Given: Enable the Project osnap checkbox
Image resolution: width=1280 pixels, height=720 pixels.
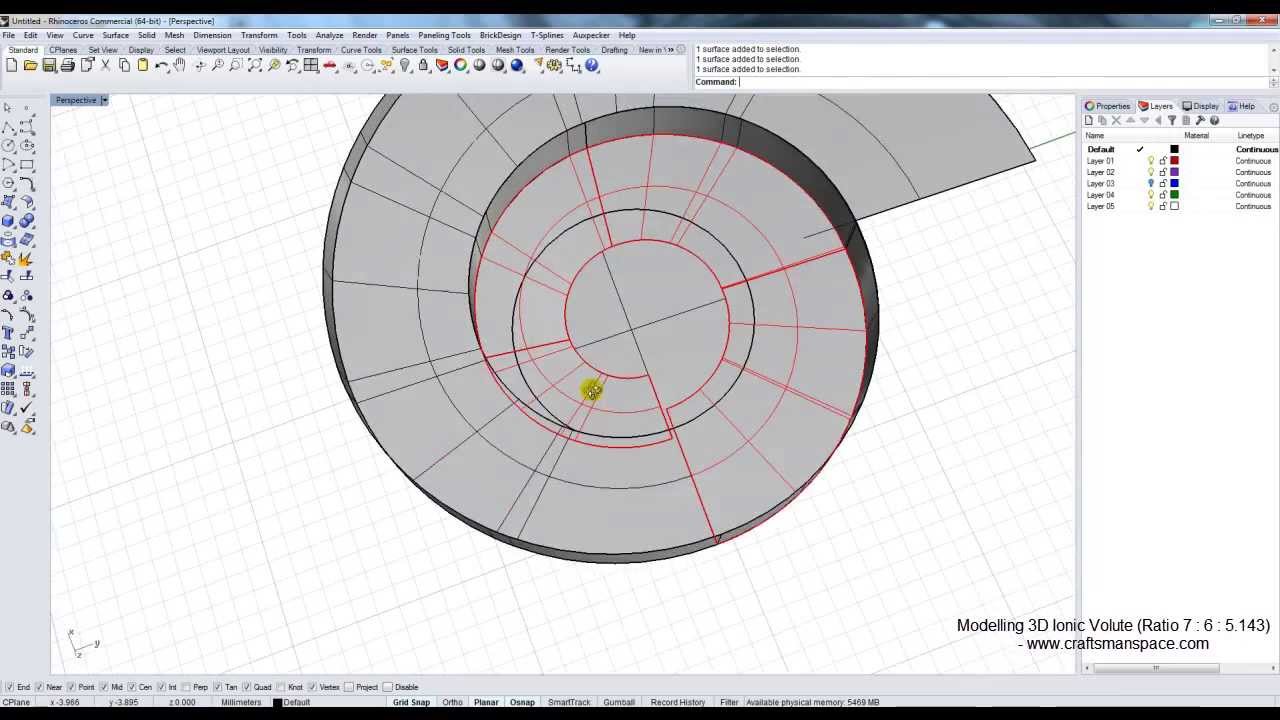Looking at the screenshot, I should coord(349,687).
